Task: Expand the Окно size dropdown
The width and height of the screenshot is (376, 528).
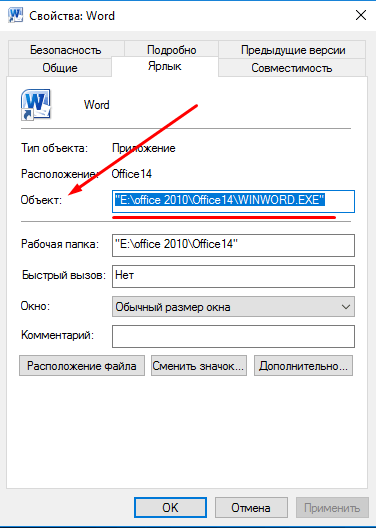Action: coord(233,307)
